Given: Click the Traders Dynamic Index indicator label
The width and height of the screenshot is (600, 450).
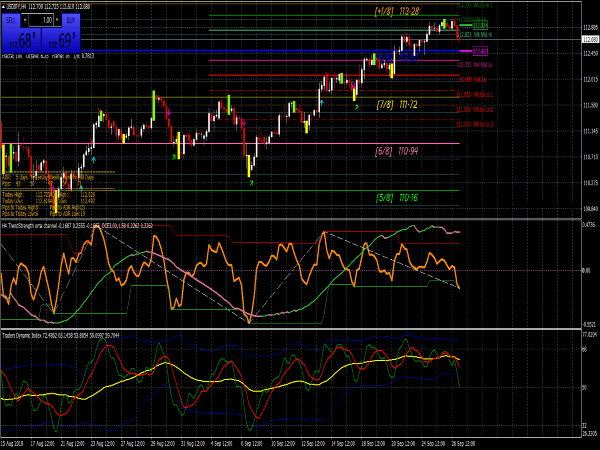Looking at the screenshot, I should [x=60, y=336].
